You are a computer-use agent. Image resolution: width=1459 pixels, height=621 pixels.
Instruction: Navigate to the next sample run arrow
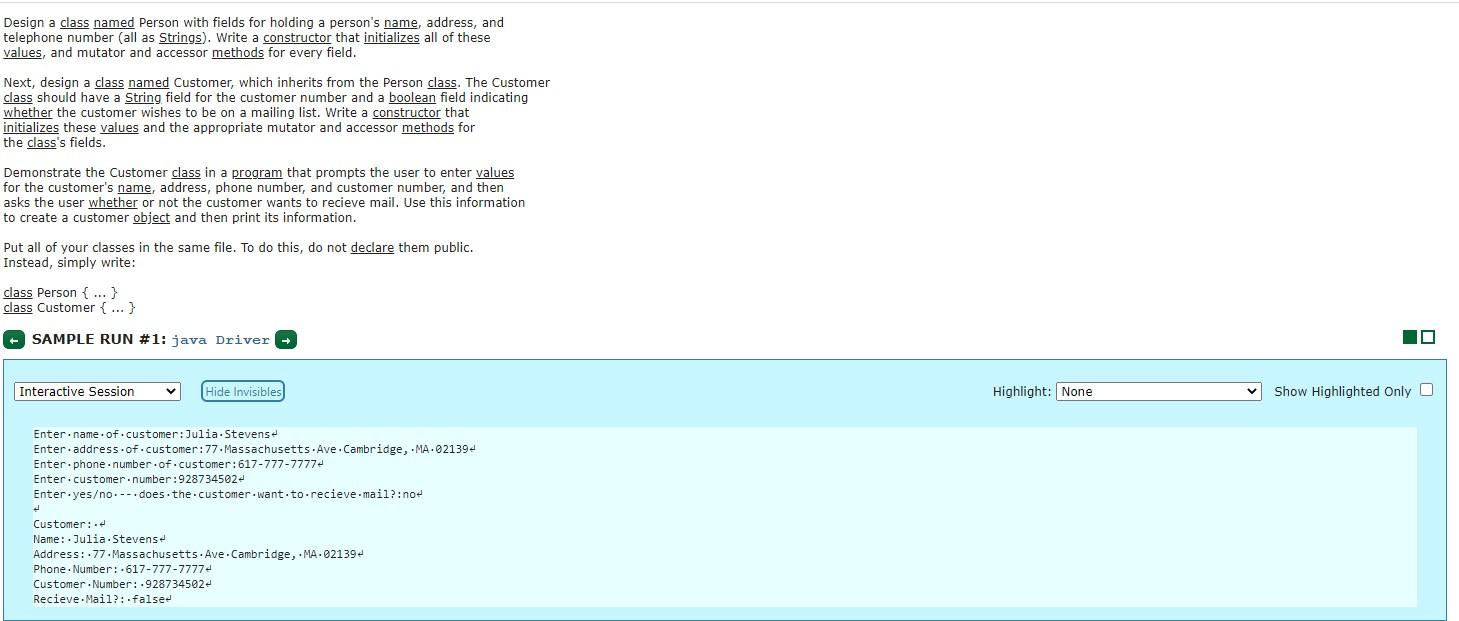pyautogui.click(x=286, y=339)
